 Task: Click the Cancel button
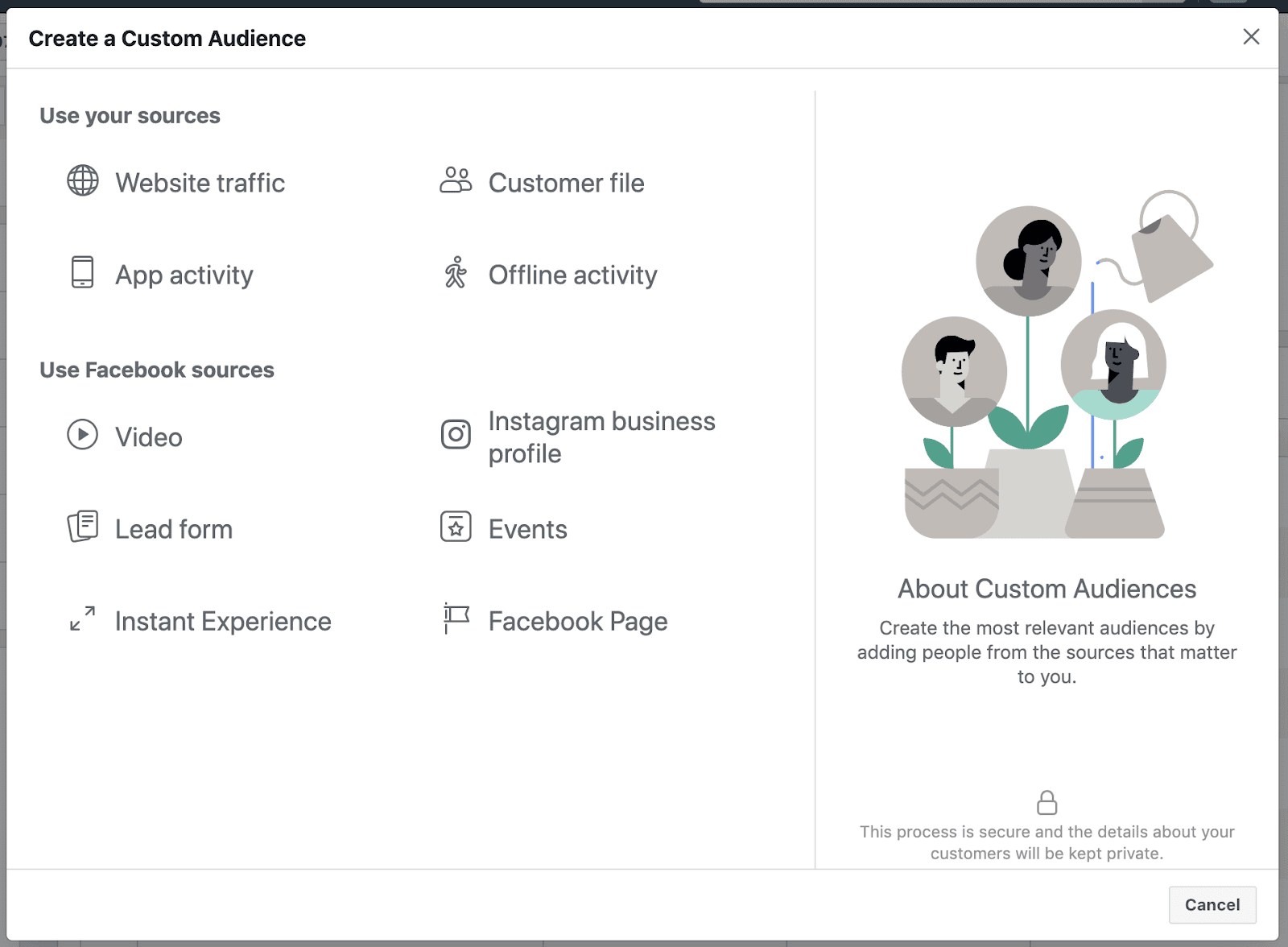[x=1212, y=904]
